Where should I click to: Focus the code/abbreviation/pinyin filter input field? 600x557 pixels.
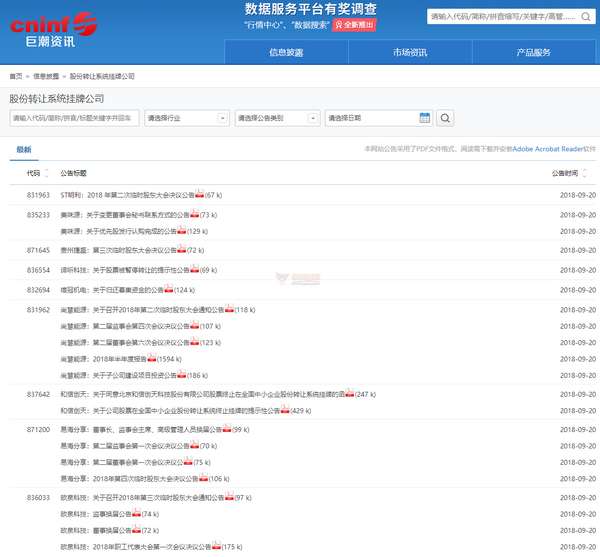(x=73, y=118)
